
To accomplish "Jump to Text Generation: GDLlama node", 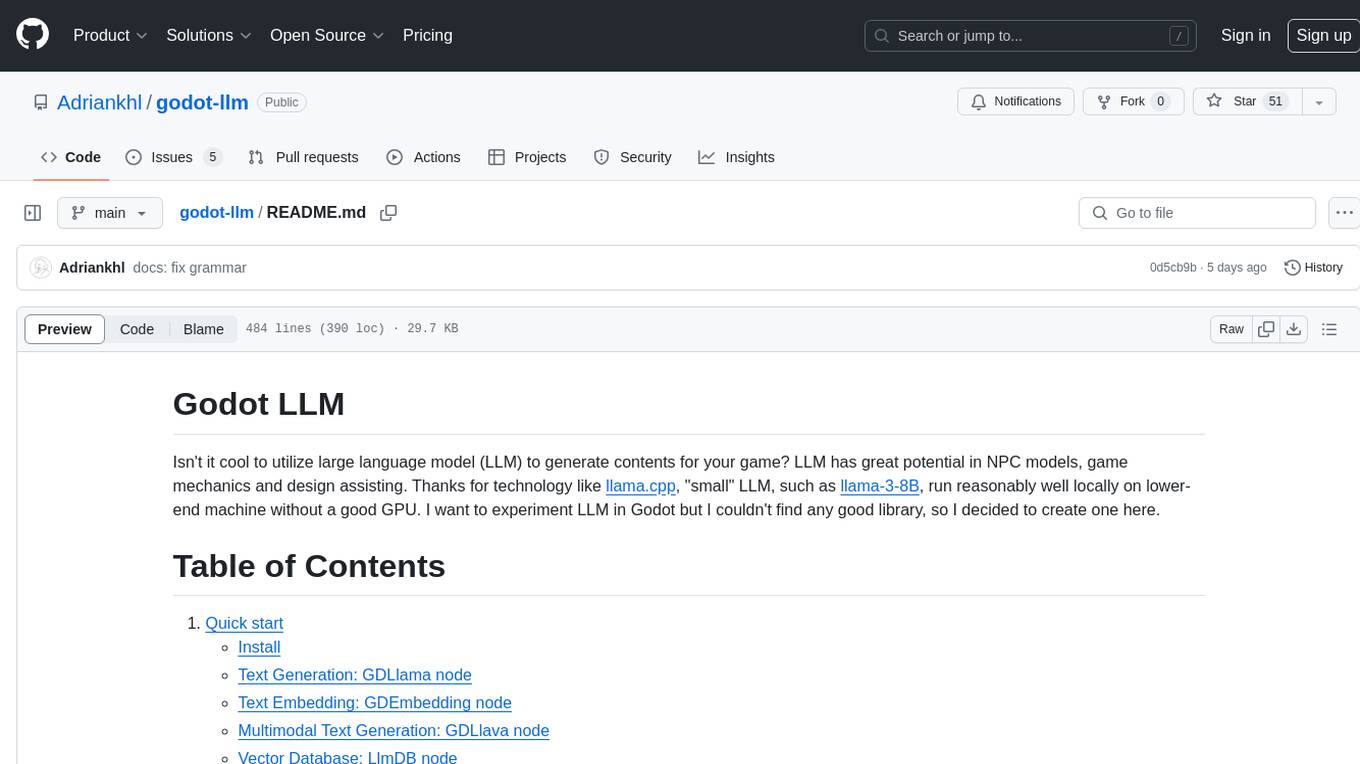I will point(355,675).
